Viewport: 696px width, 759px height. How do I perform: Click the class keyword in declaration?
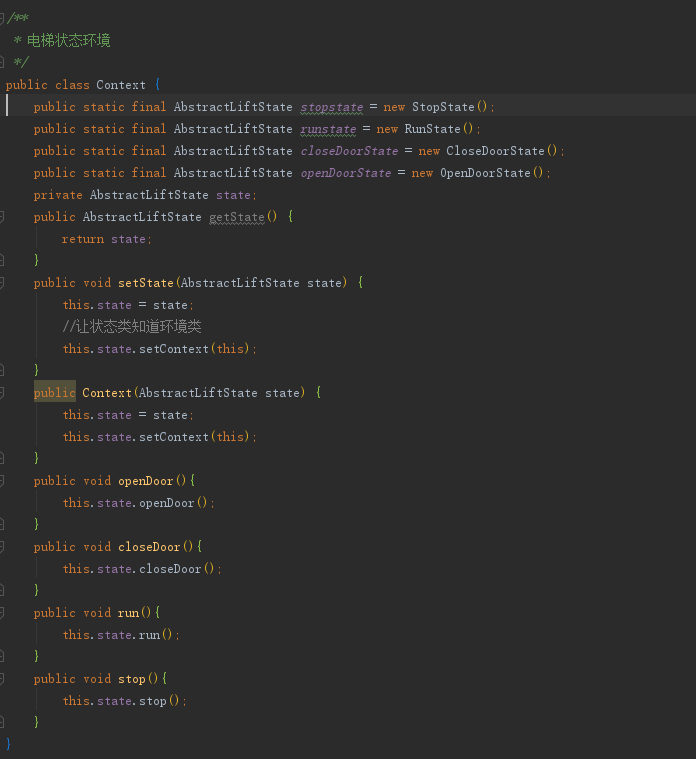[72, 85]
